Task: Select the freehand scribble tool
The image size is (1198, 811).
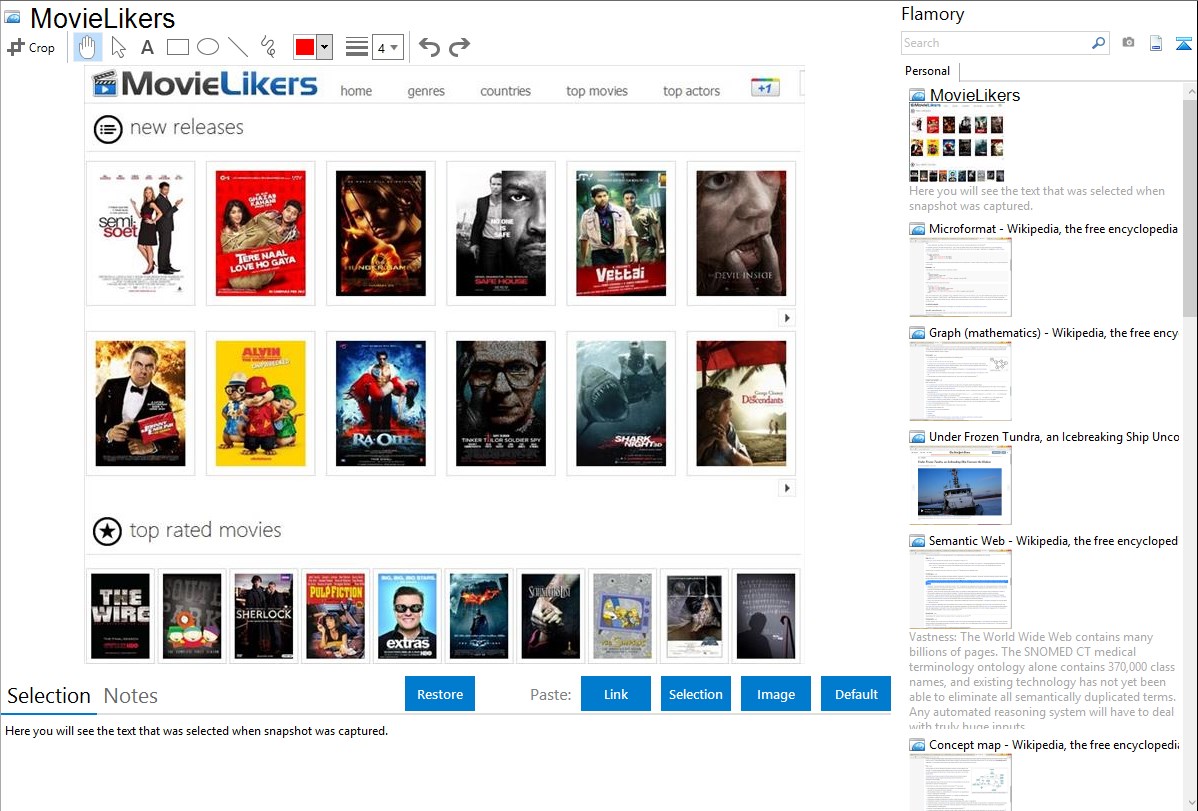Action: pos(268,47)
